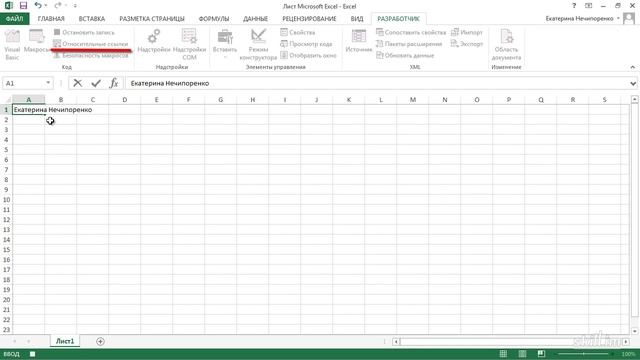The width and height of the screenshot is (640, 360).
Task: Open Excel Help question mark
Action: [x=574, y=6]
